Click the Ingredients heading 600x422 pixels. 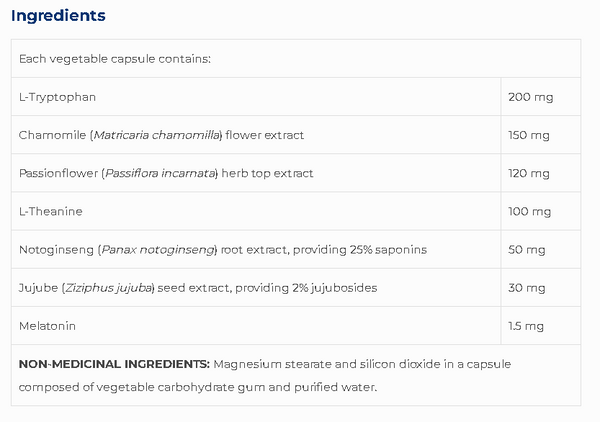point(58,16)
